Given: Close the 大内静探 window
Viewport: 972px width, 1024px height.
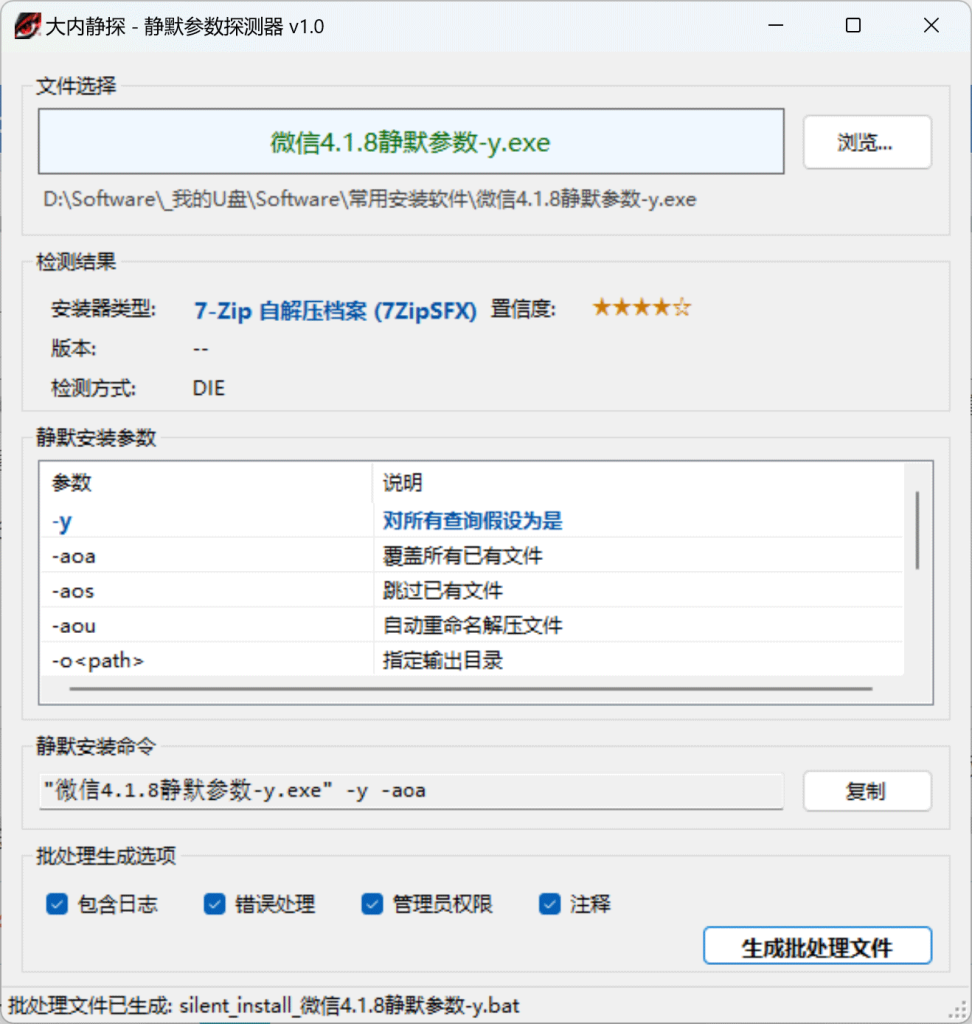Looking at the screenshot, I should (932, 25).
